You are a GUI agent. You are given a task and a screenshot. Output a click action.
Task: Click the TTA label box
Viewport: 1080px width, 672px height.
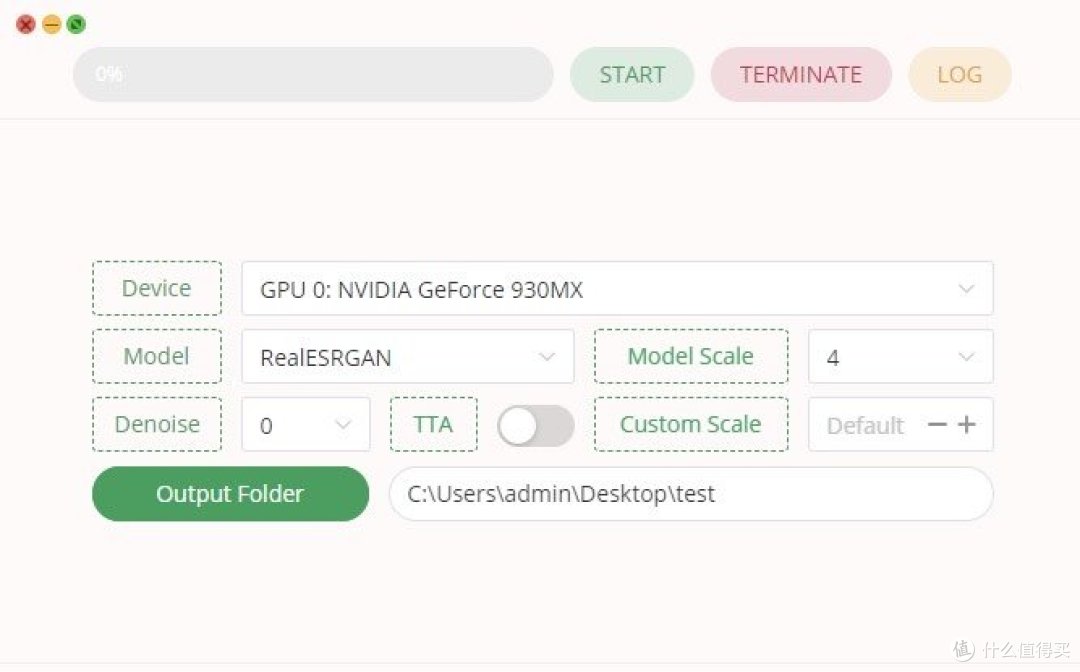click(x=434, y=424)
